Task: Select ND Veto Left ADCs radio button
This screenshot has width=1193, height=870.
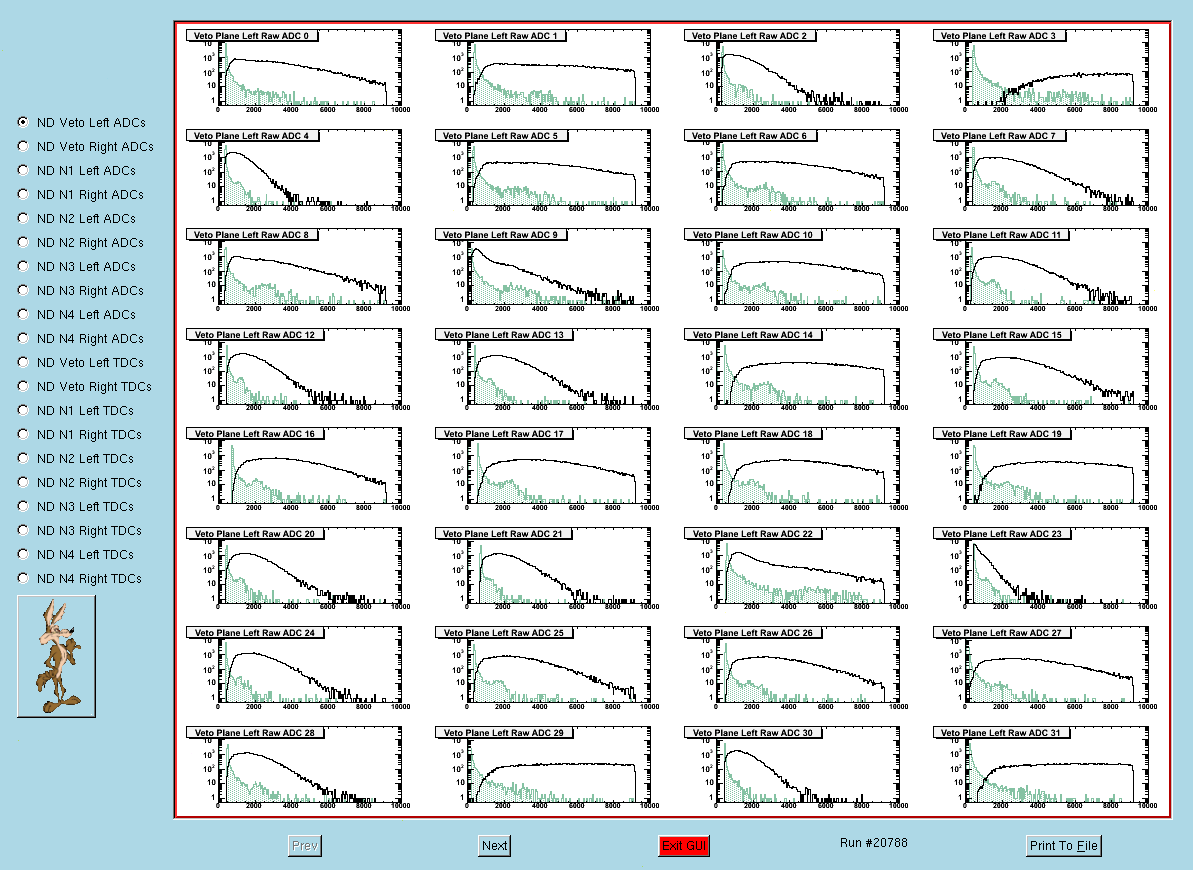Action: [24, 122]
